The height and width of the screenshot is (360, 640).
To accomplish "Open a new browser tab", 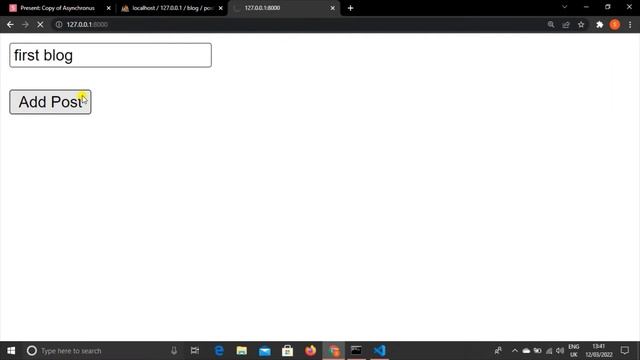I will pos(350,8).
